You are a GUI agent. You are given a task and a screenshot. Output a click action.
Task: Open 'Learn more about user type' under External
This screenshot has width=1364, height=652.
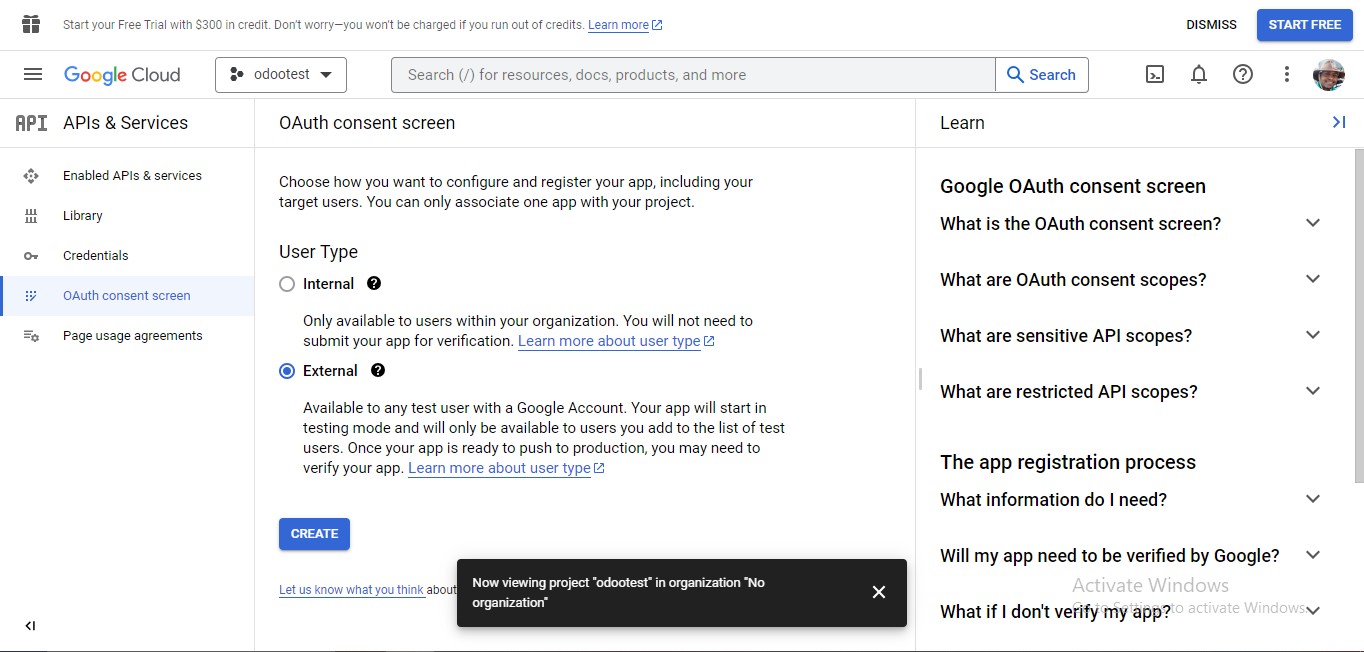point(506,468)
